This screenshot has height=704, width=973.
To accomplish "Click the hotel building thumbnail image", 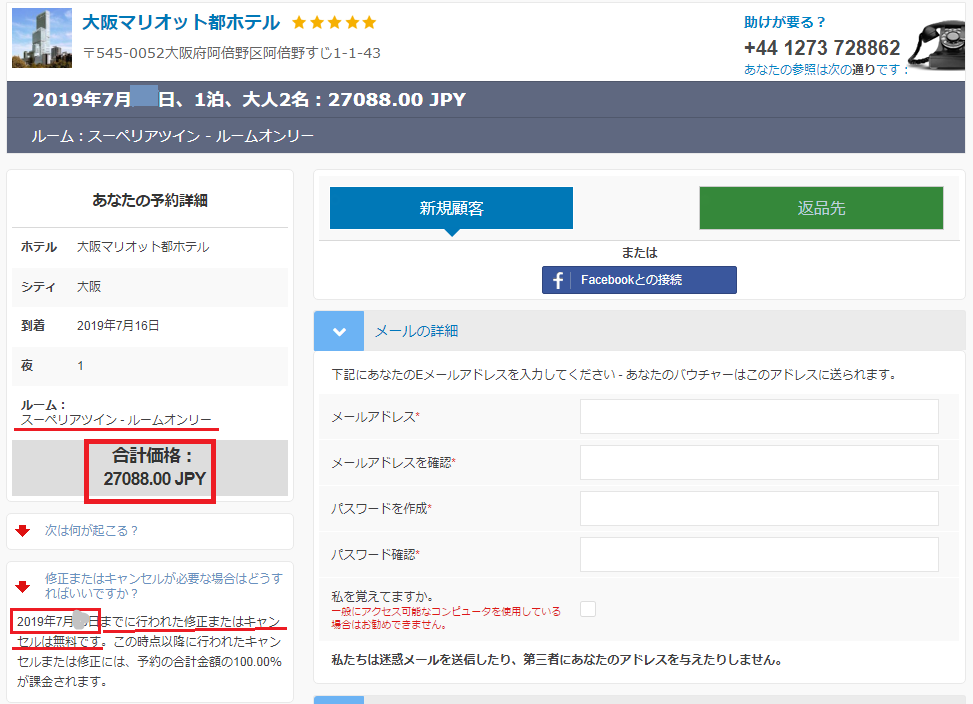I will tap(42, 38).
